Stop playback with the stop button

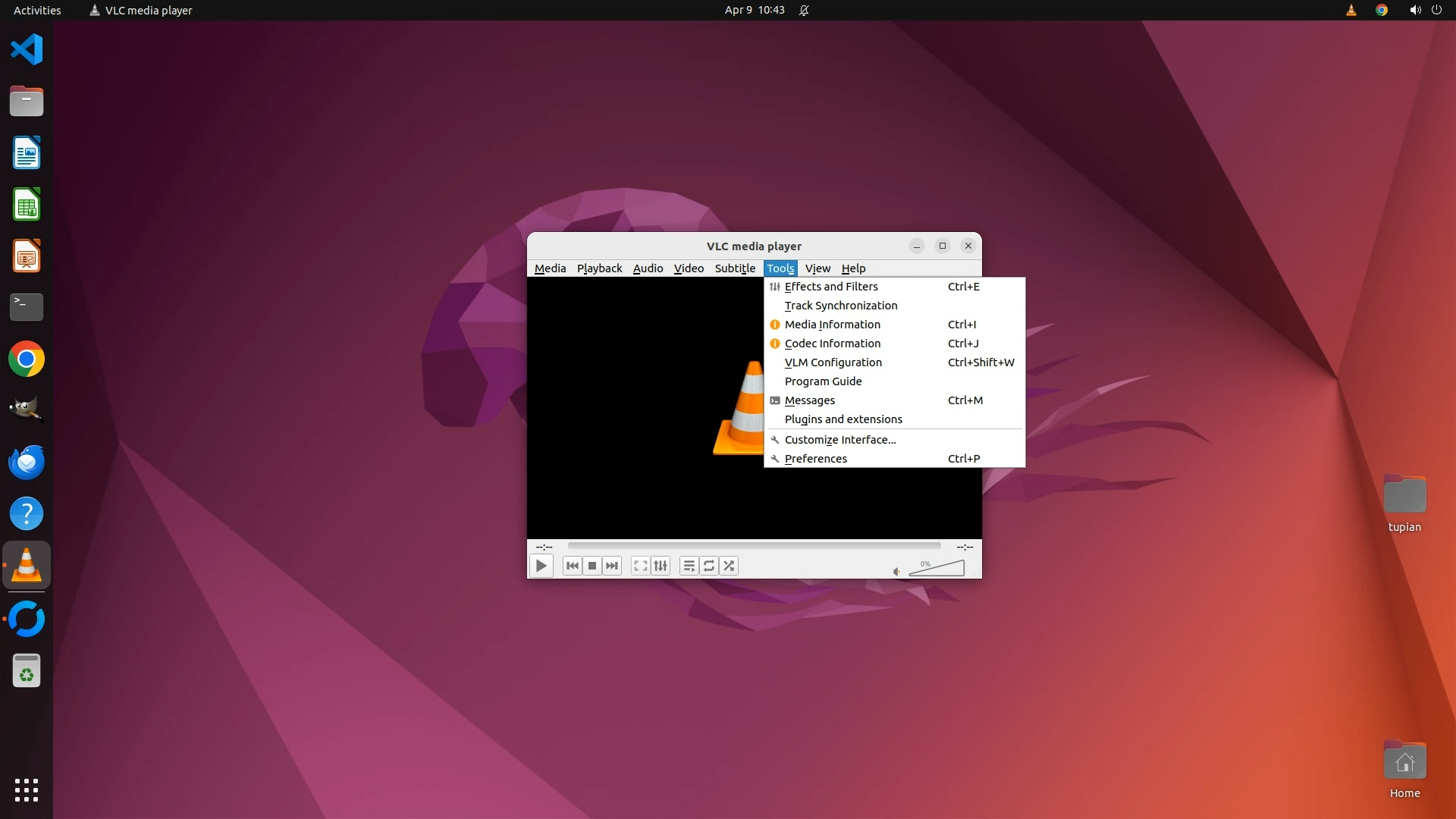[592, 566]
